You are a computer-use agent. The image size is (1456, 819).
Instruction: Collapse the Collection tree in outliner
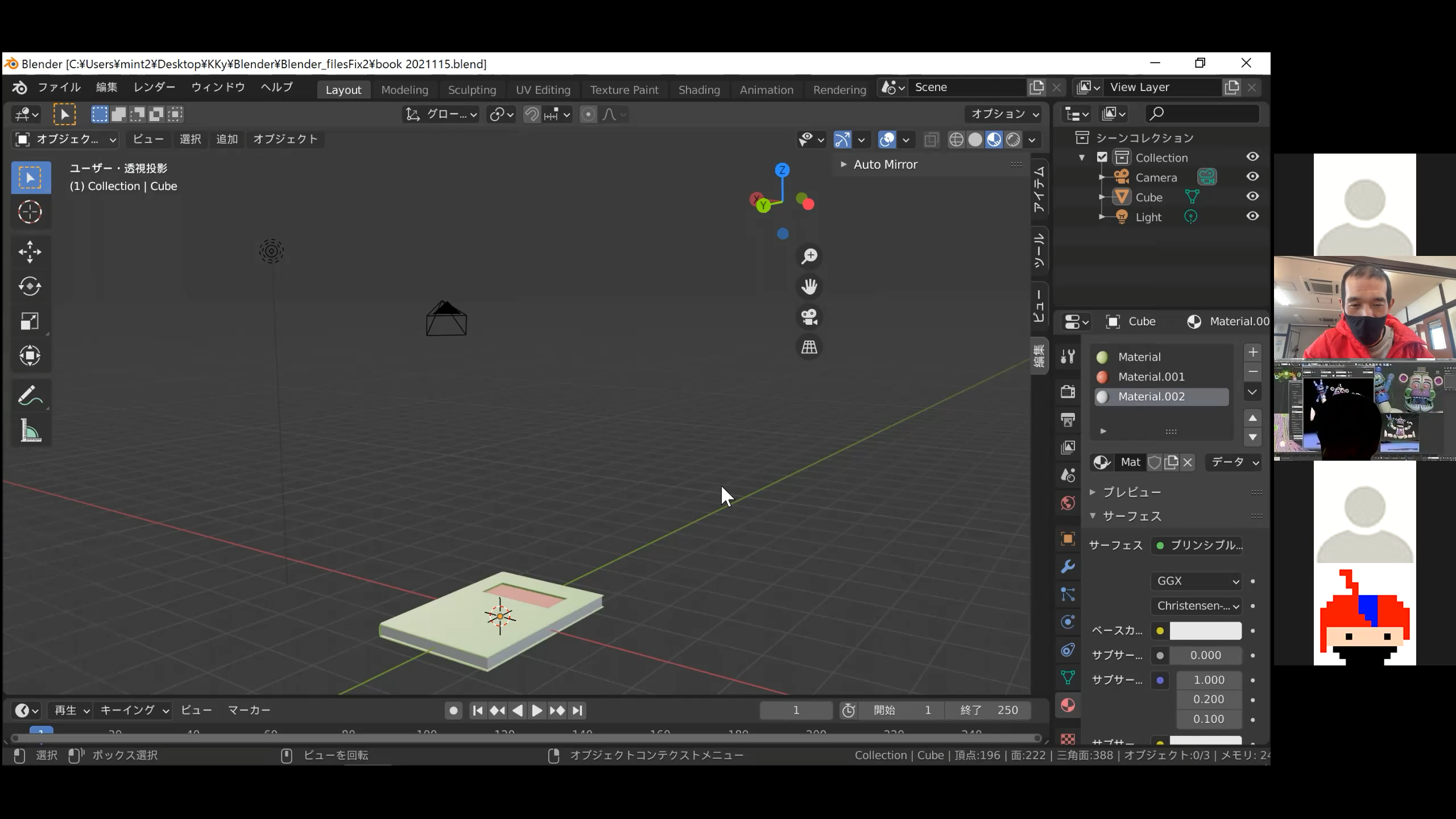click(x=1082, y=158)
